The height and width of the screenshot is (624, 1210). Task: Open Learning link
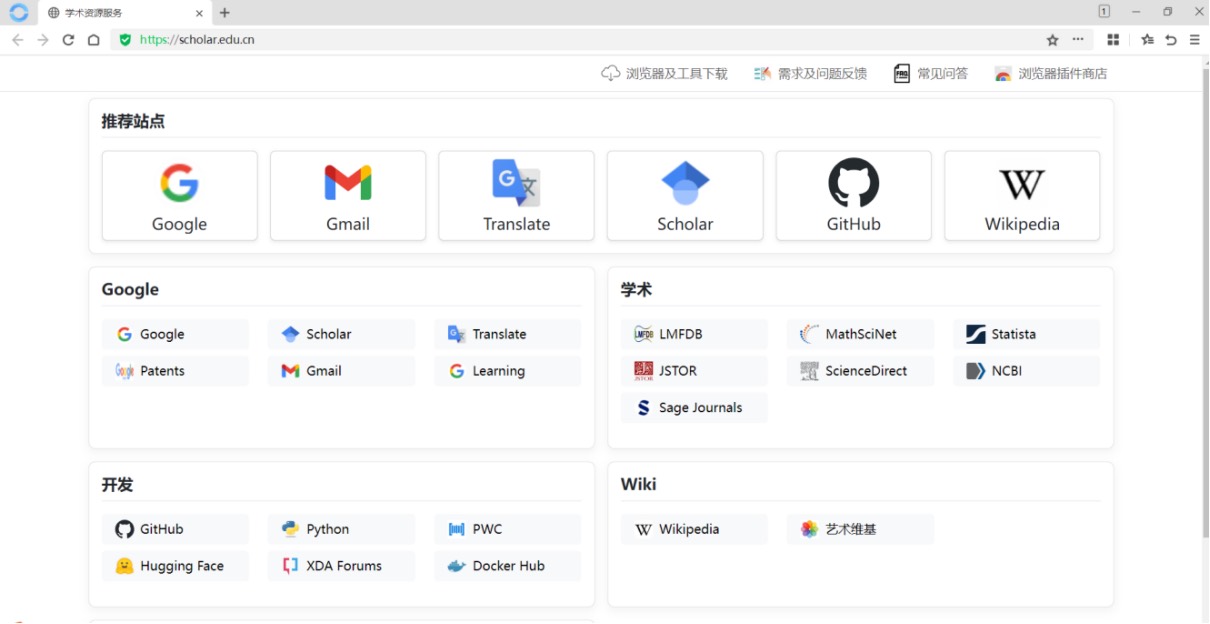(508, 371)
